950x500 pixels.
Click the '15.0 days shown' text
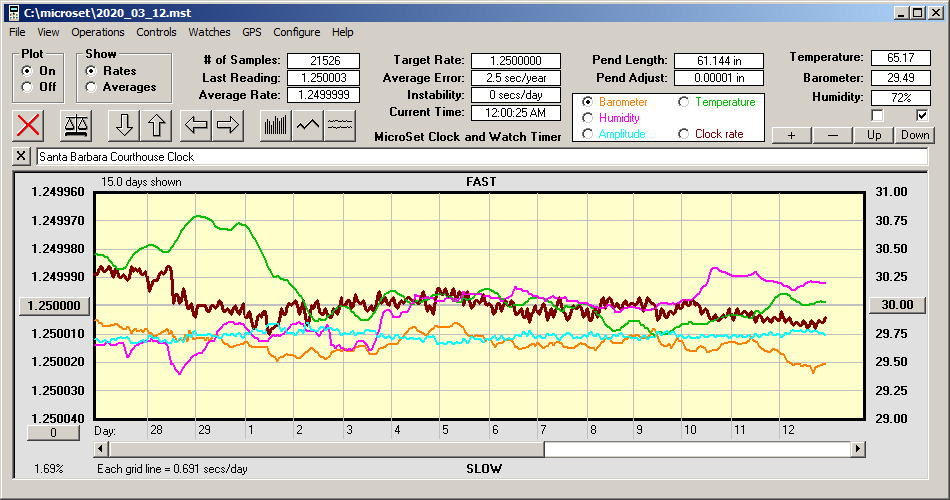pyautogui.click(x=141, y=182)
